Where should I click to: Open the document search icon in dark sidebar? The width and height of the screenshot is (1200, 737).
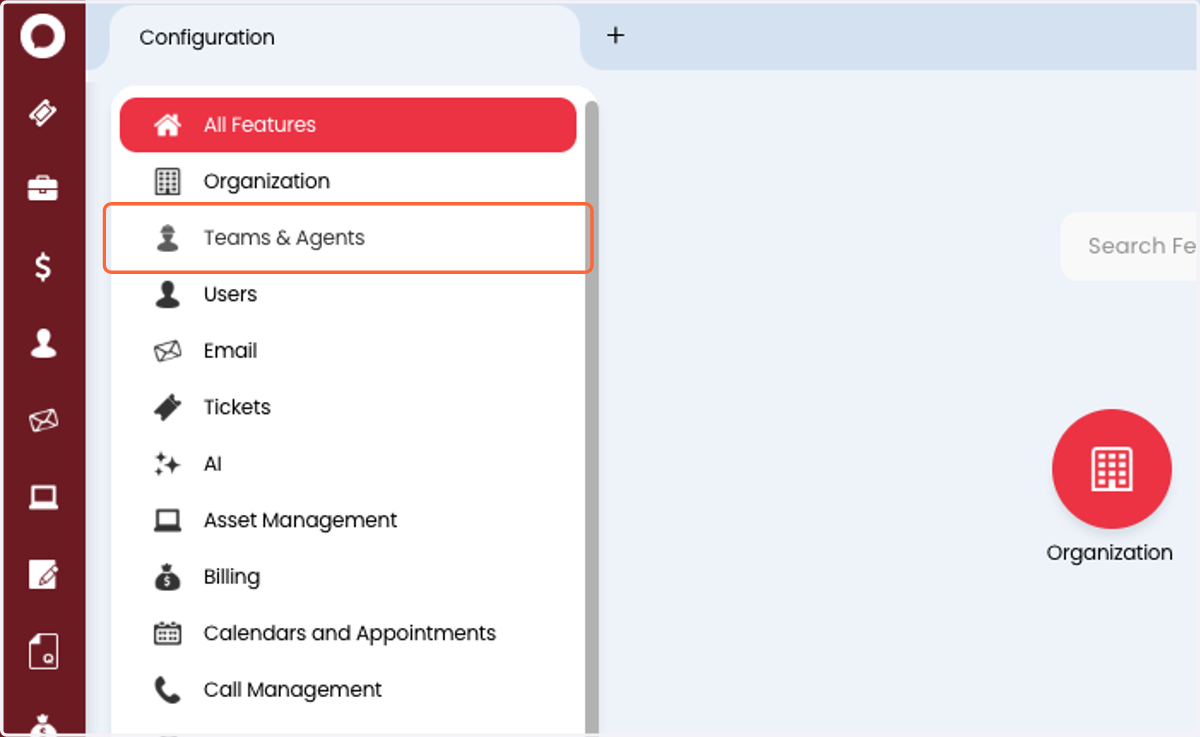click(43, 651)
